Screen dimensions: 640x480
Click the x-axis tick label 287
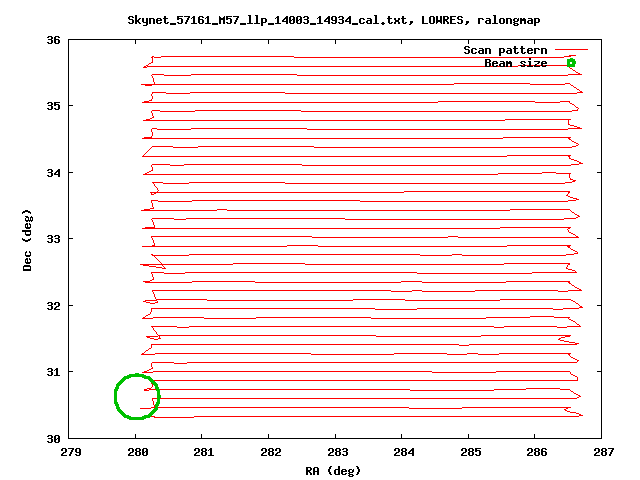click(604, 452)
